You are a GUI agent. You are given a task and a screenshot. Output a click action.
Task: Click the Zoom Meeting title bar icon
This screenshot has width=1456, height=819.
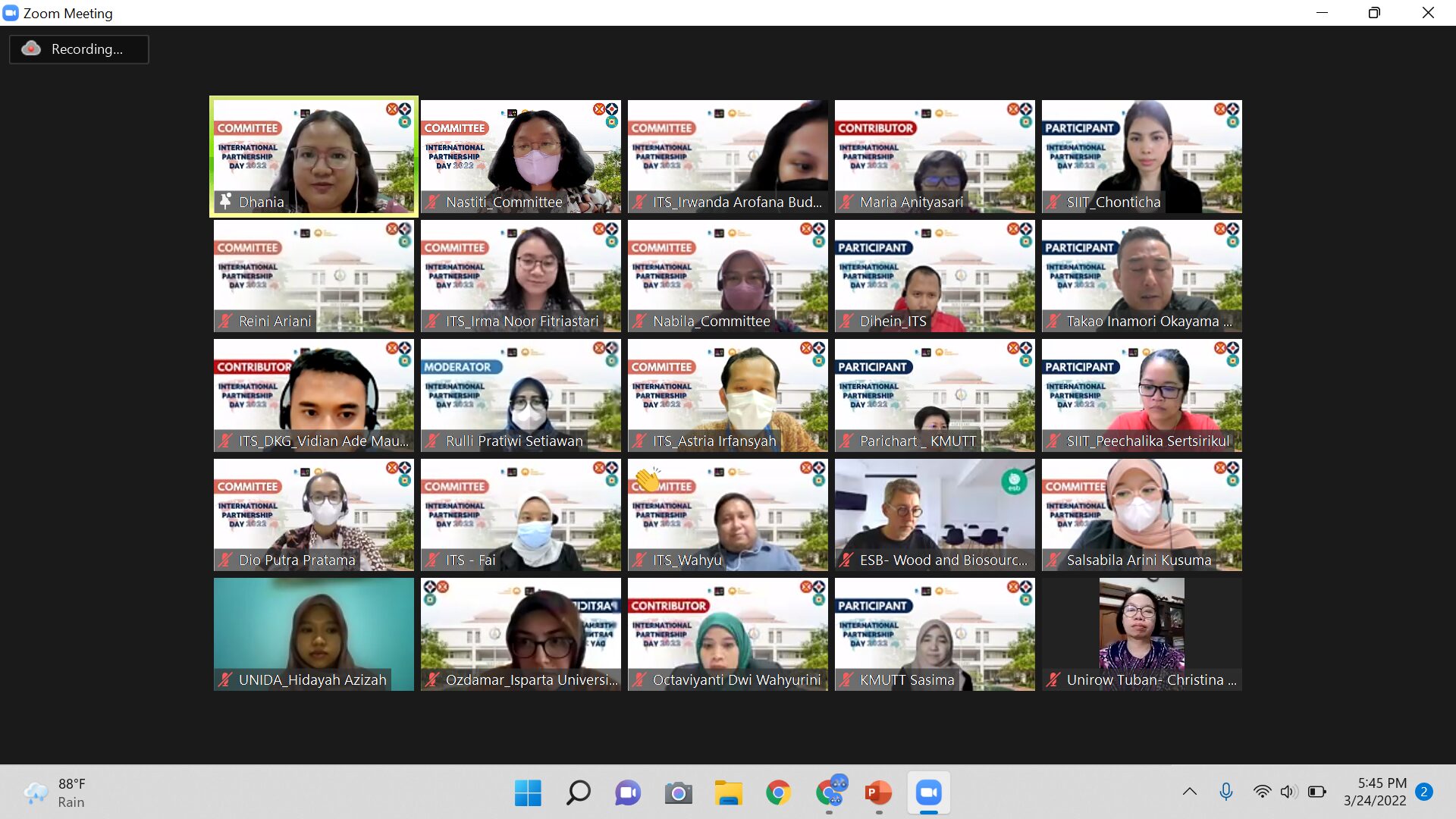point(11,13)
